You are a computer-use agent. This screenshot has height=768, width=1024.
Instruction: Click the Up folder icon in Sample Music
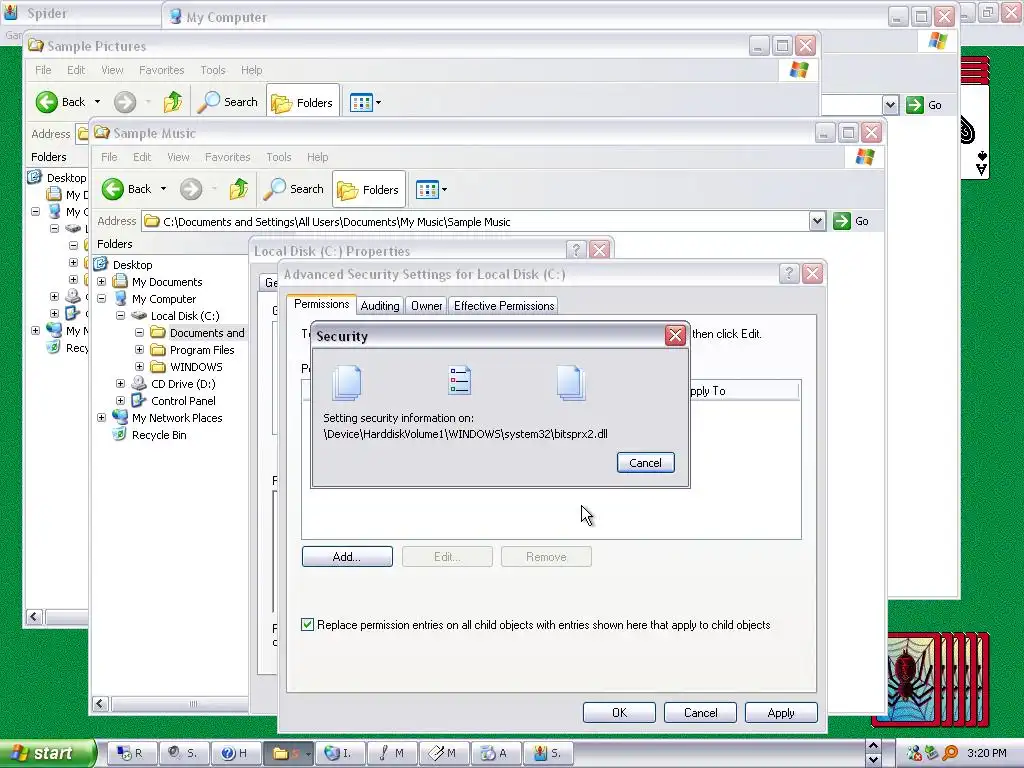[x=239, y=189]
